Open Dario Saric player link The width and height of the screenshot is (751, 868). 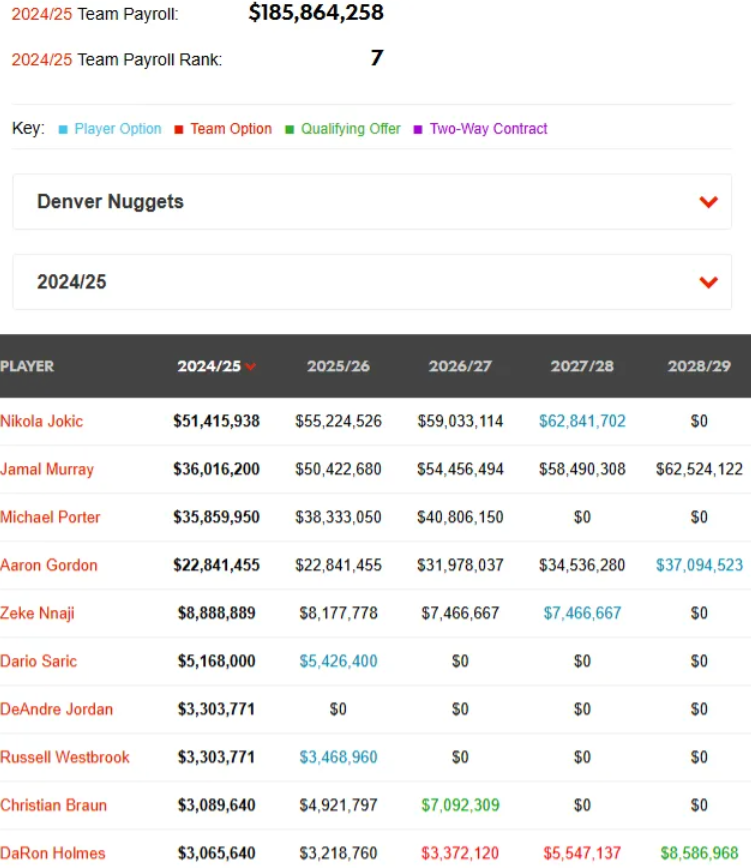point(39,661)
